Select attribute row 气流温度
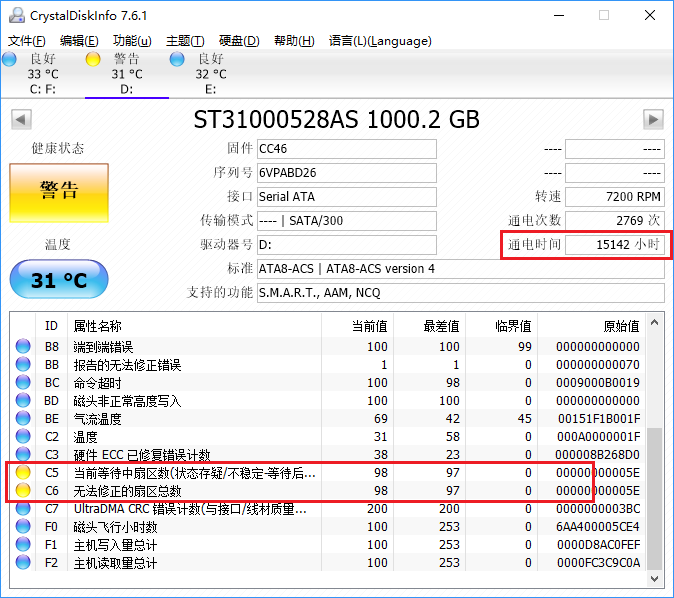This screenshot has width=674, height=598. pos(328,419)
